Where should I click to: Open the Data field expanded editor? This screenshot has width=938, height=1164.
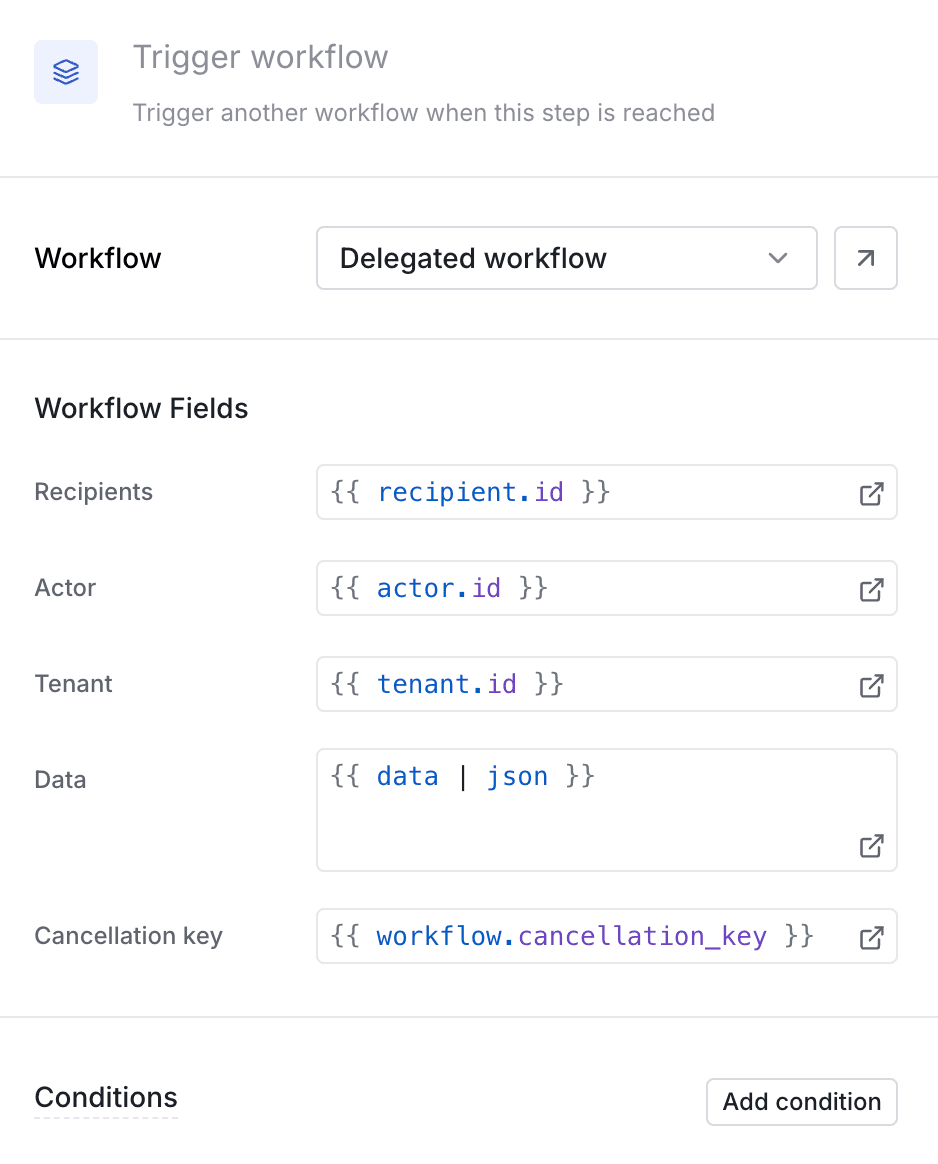pos(871,846)
